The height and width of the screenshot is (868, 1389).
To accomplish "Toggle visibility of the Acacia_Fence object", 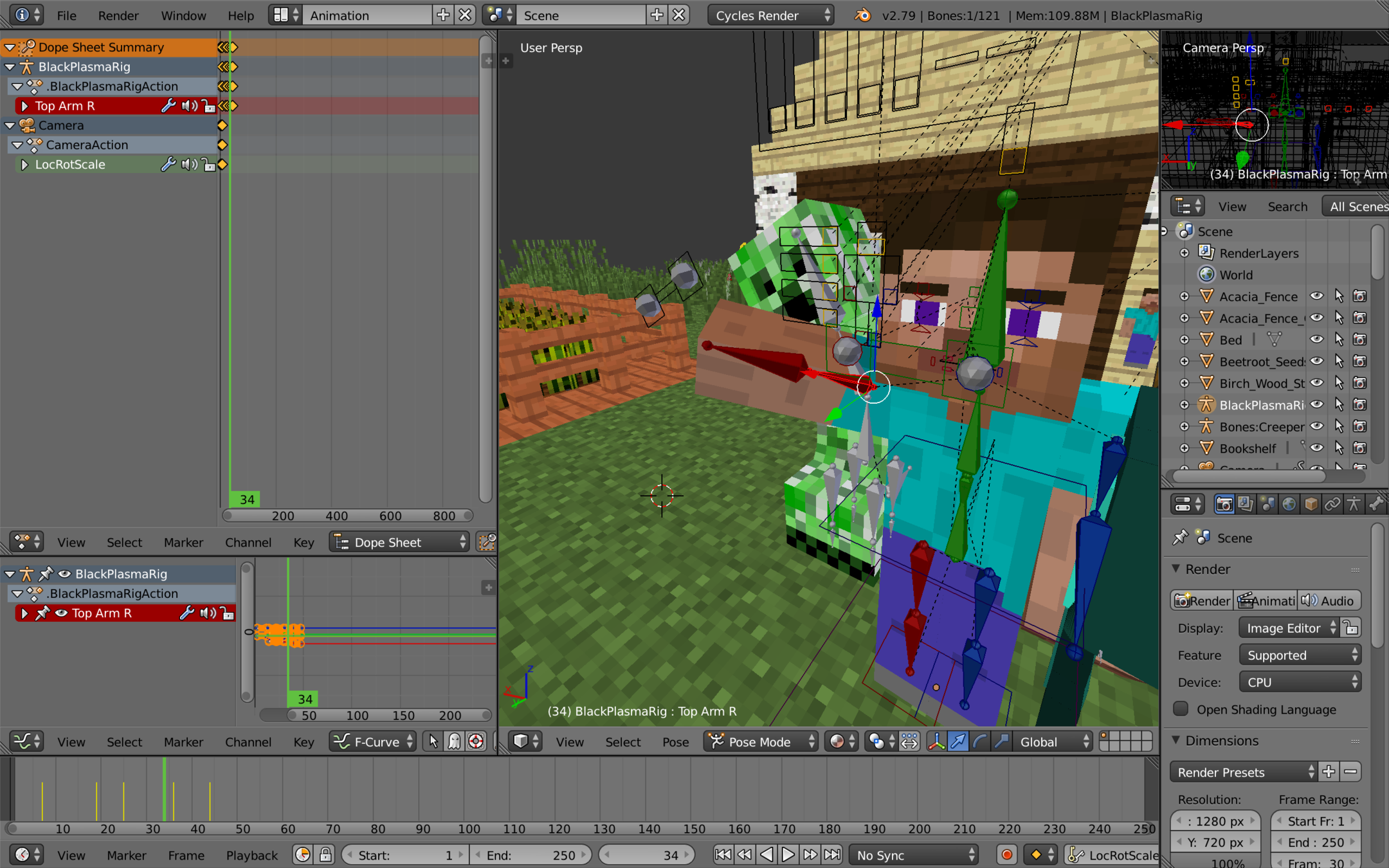I will click(1316, 296).
